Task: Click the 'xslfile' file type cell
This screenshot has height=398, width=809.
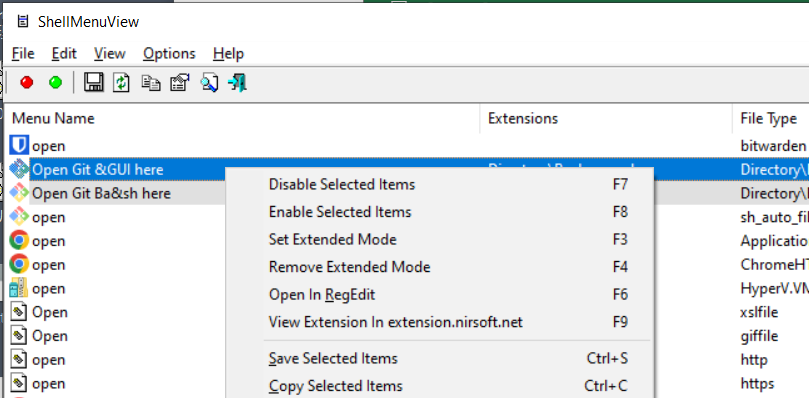Action: pyautogui.click(x=759, y=312)
